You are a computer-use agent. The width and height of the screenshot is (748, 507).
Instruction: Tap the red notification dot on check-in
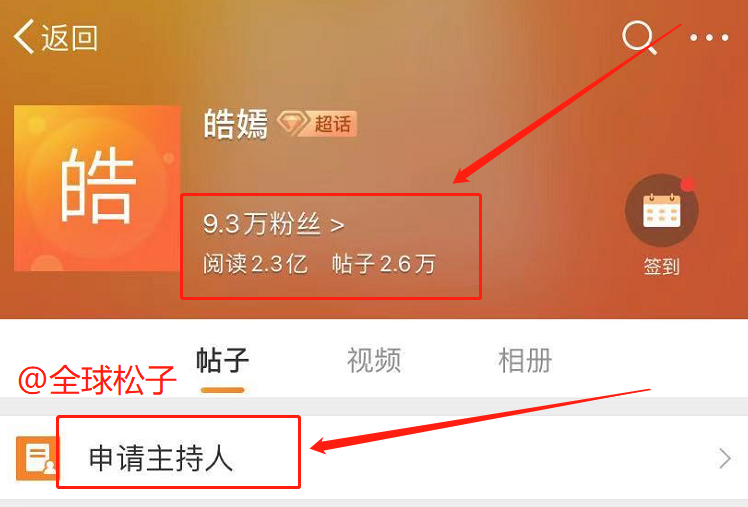[x=687, y=184]
